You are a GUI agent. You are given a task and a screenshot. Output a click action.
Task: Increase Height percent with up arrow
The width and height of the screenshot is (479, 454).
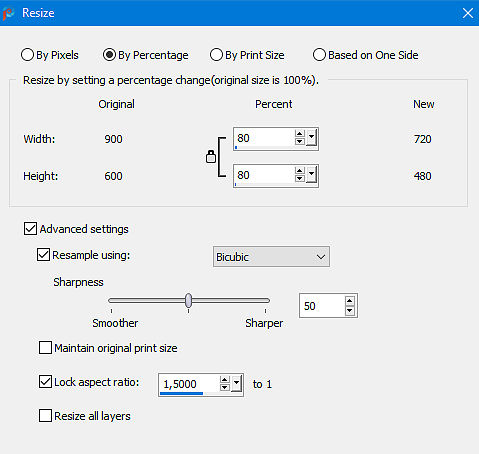(x=299, y=171)
